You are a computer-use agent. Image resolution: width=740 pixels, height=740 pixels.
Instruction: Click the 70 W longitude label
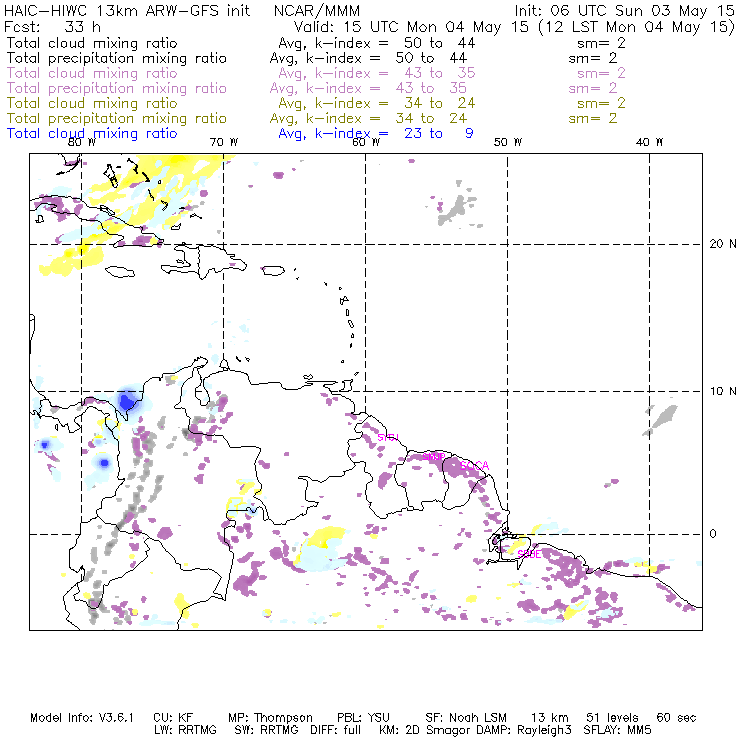224,142
